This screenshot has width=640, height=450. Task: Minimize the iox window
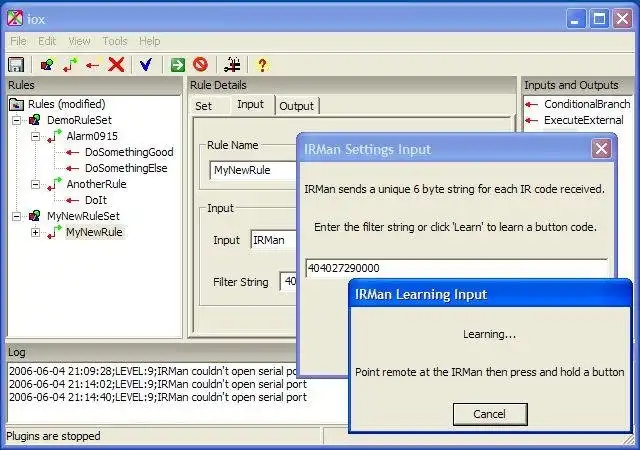(576, 19)
